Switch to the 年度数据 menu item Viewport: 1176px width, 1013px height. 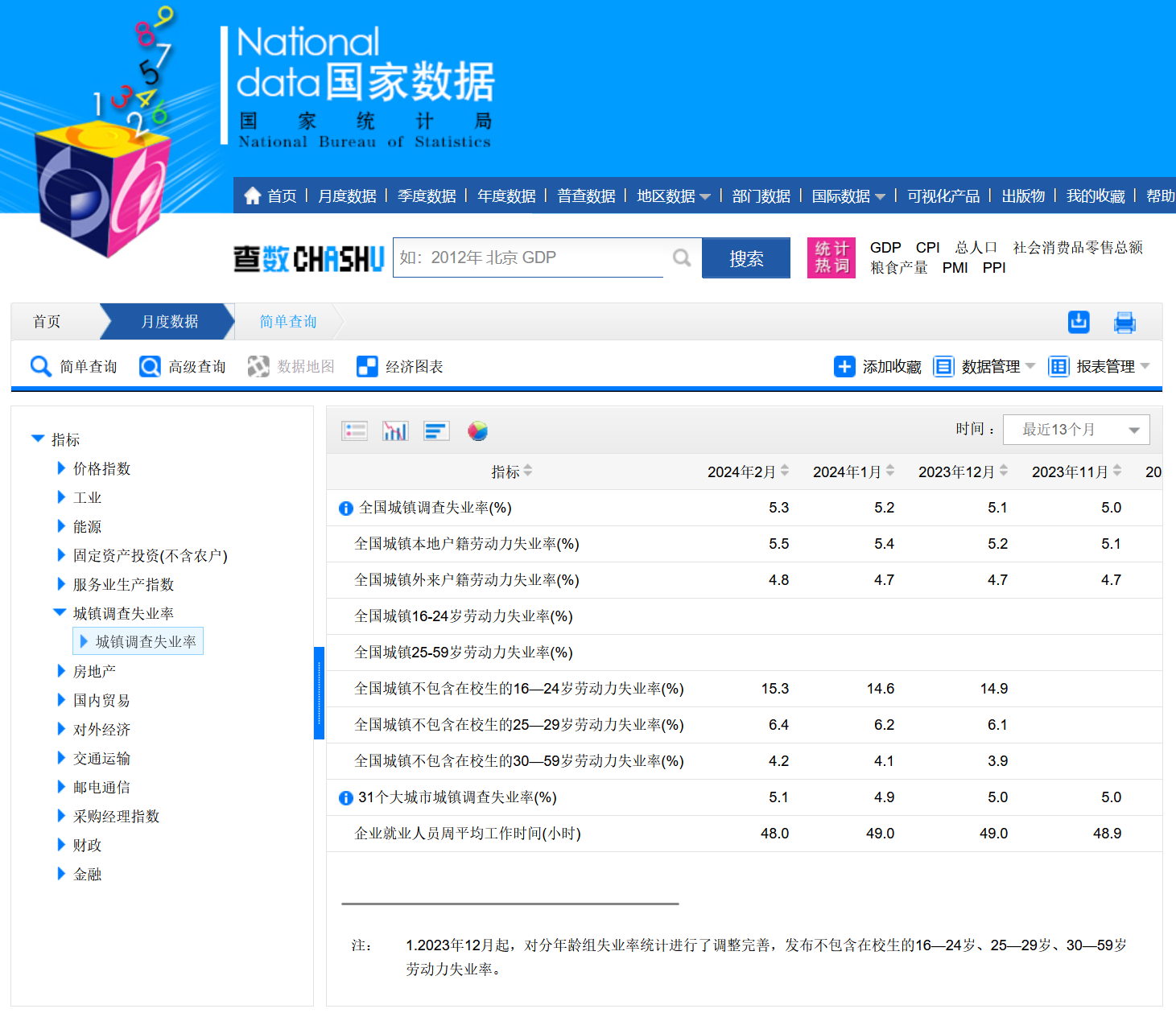tap(505, 195)
